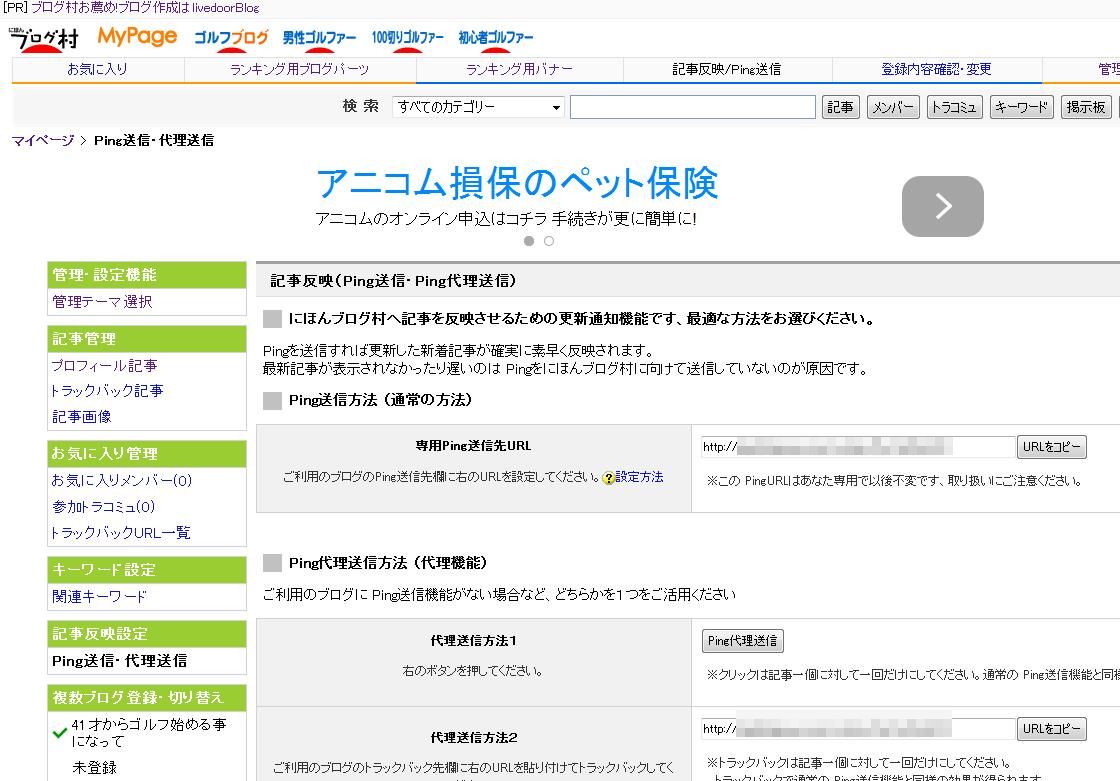The image size is (1120, 781).
Task: Open the 100切りゴルファー category tab
Action: point(407,38)
